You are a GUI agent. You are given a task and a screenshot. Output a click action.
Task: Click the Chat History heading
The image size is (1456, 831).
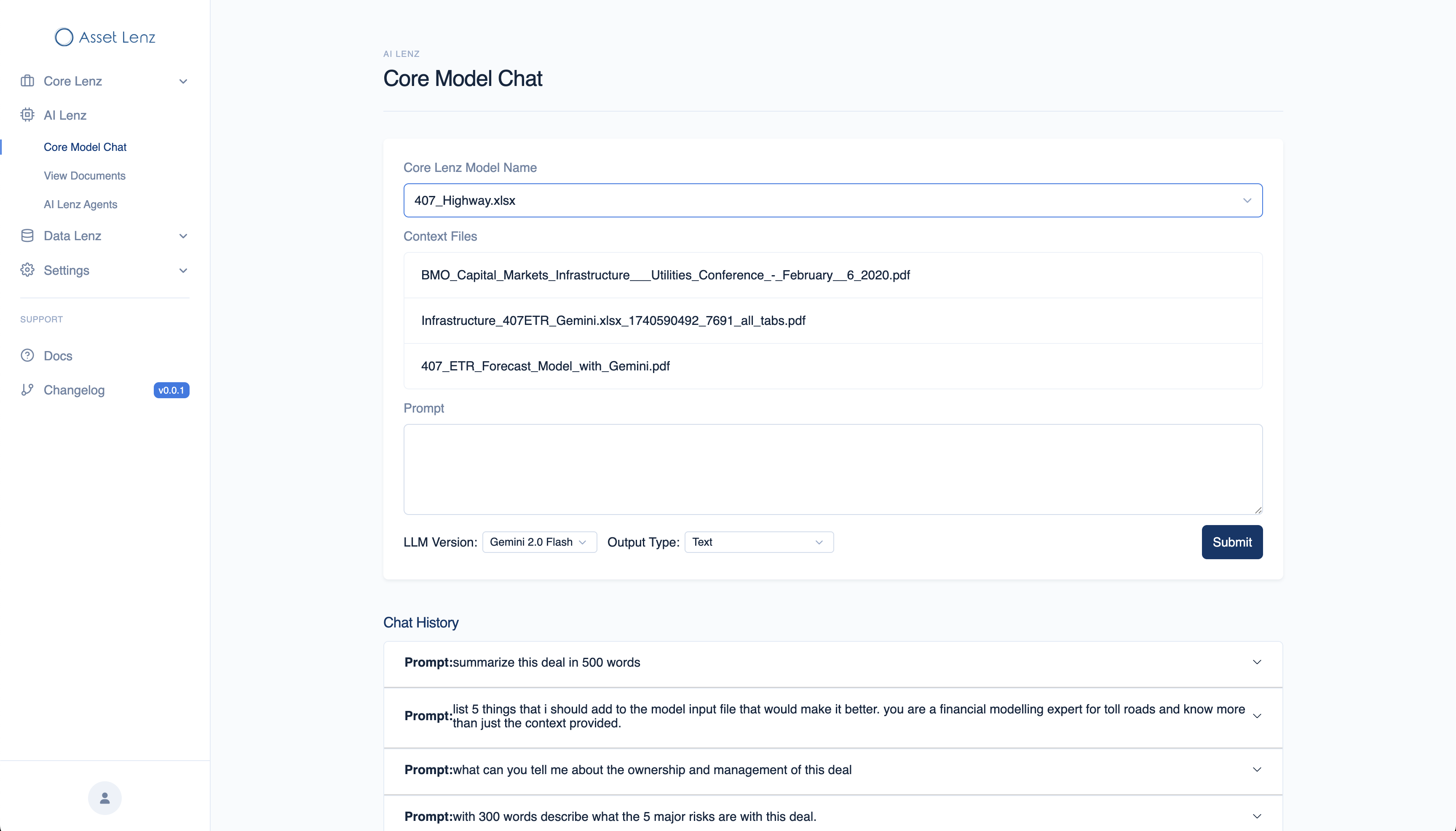421,623
